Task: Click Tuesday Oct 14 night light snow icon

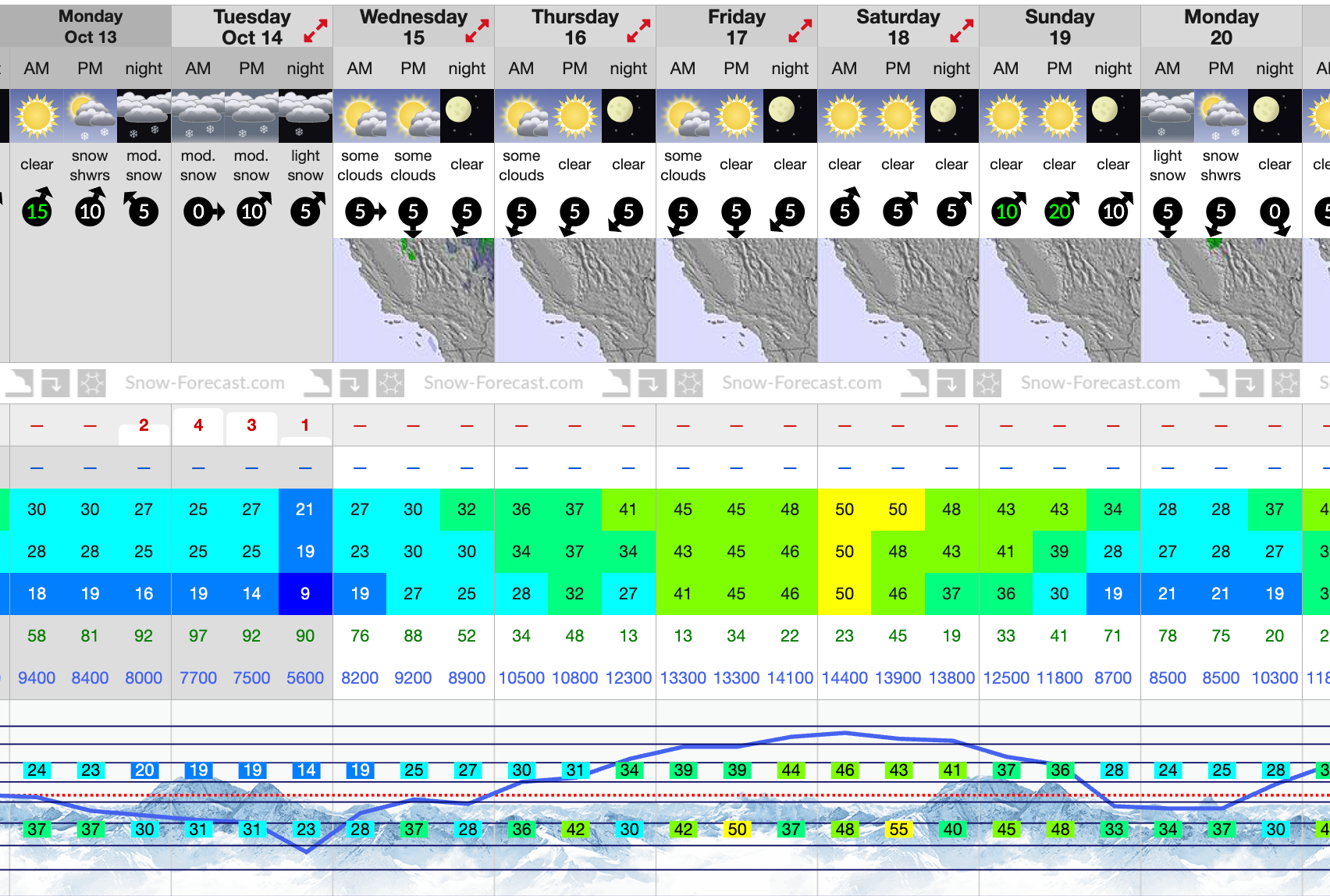Action: 305,116
